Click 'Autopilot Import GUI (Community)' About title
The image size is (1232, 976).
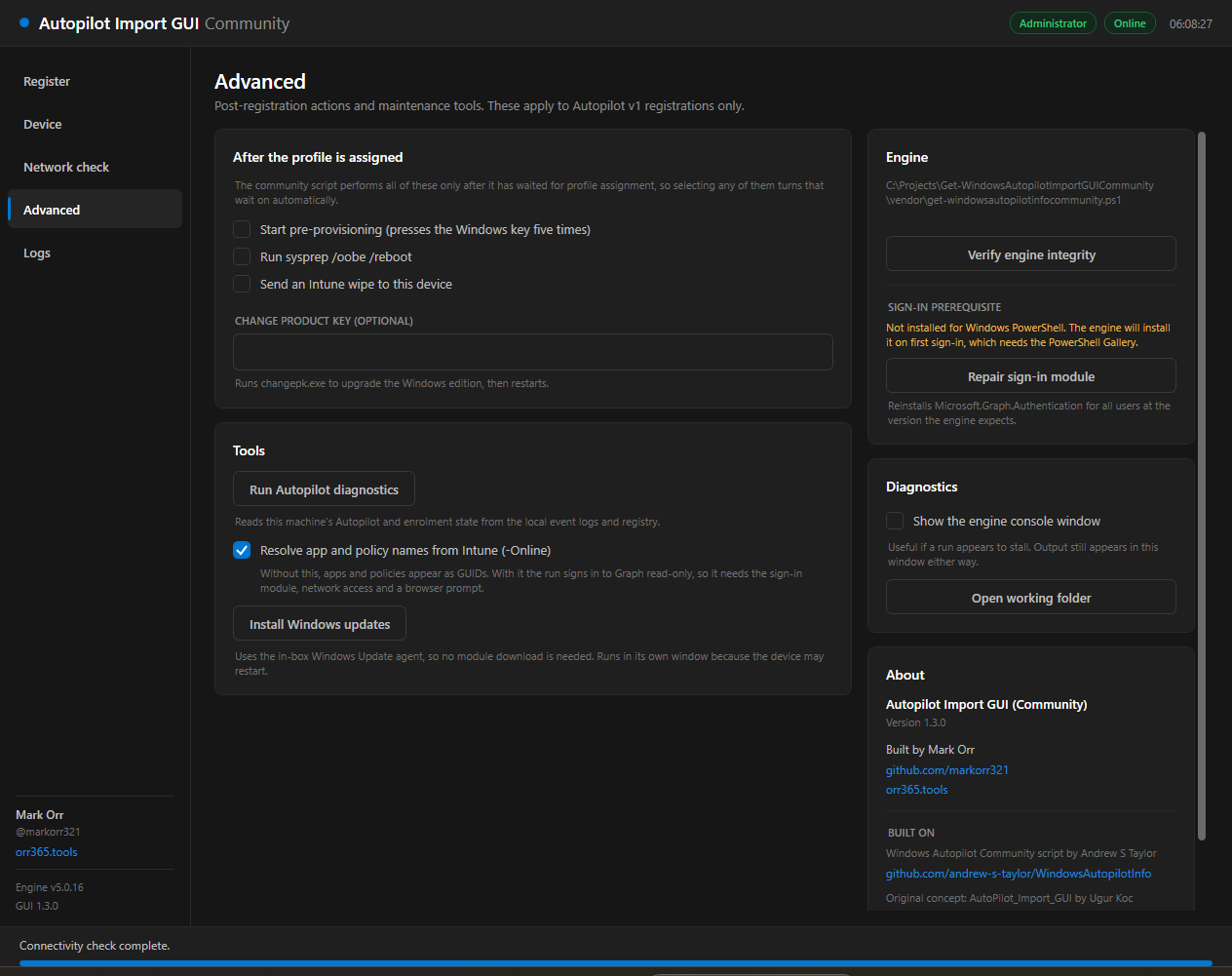point(986,704)
